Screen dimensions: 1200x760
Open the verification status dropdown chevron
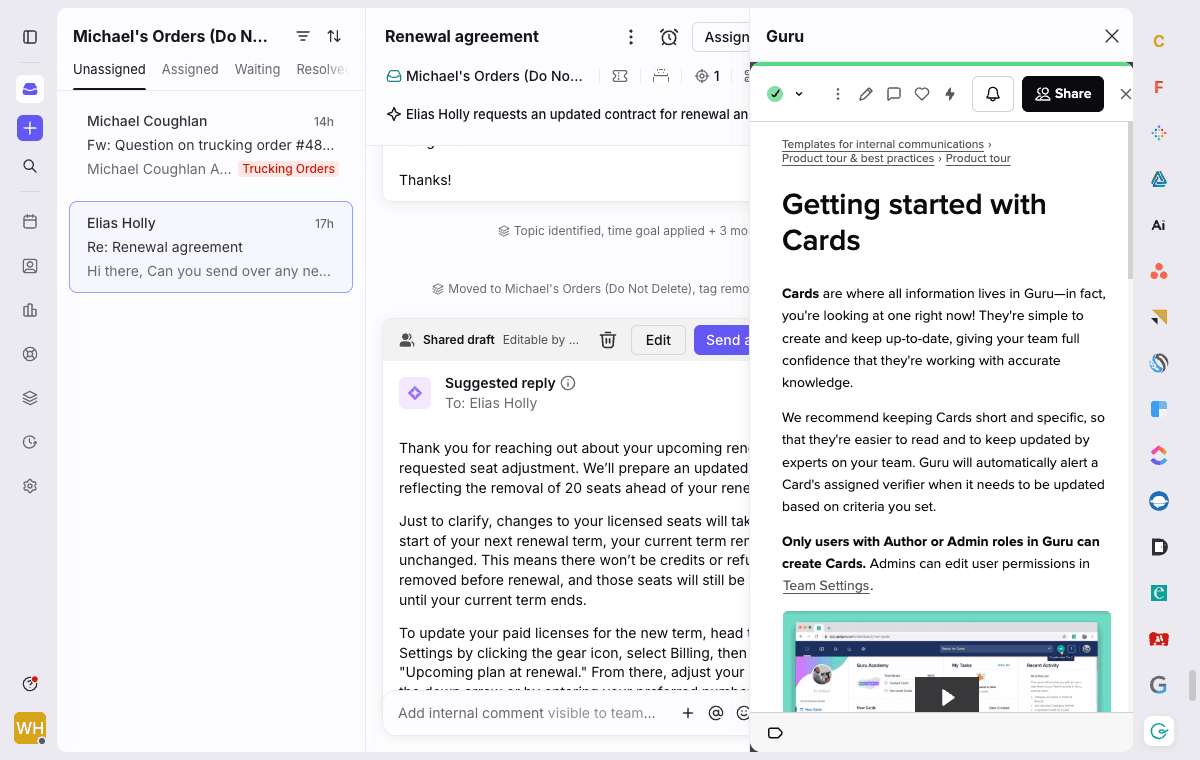click(x=797, y=93)
